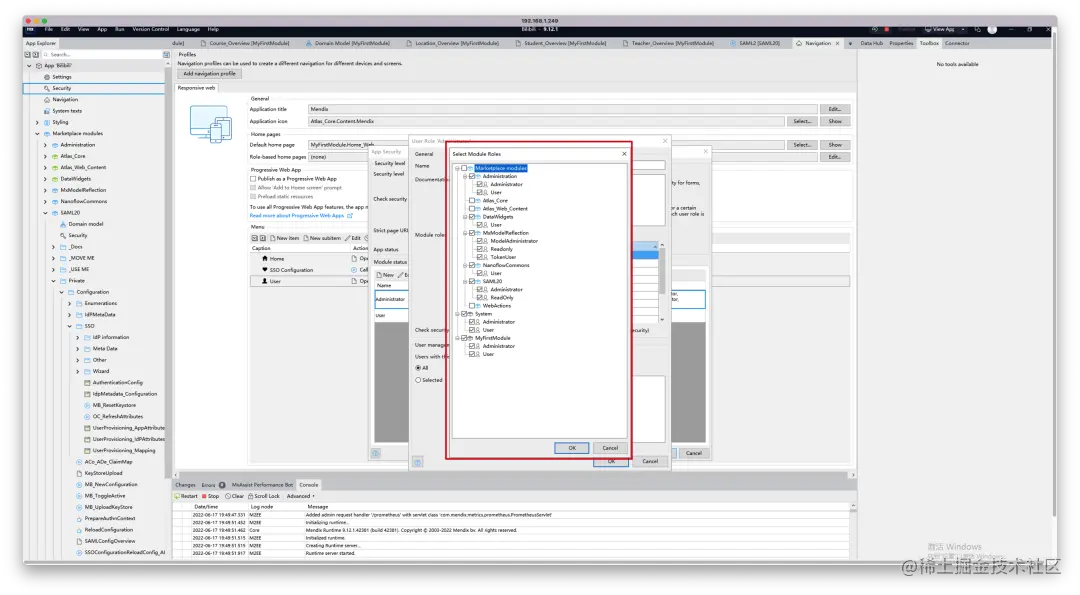
Task: Click the expand-all icon in App Explorer toolbar
Action: click(x=35, y=54)
